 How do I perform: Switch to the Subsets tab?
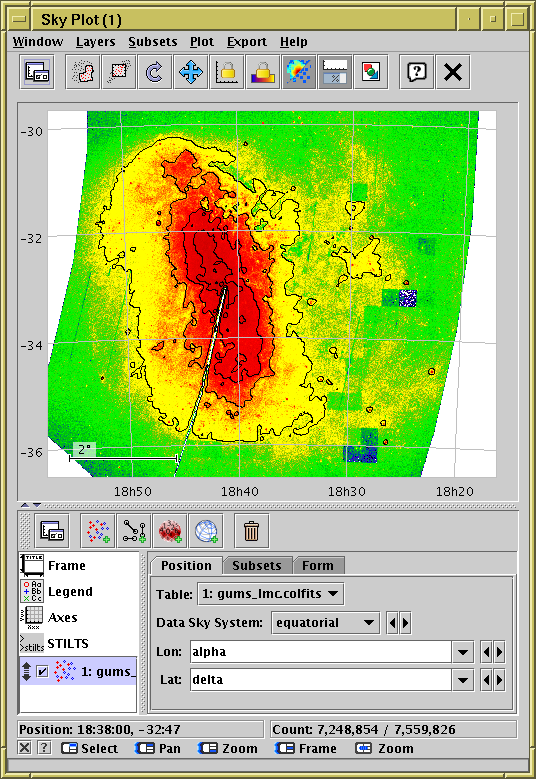(257, 565)
